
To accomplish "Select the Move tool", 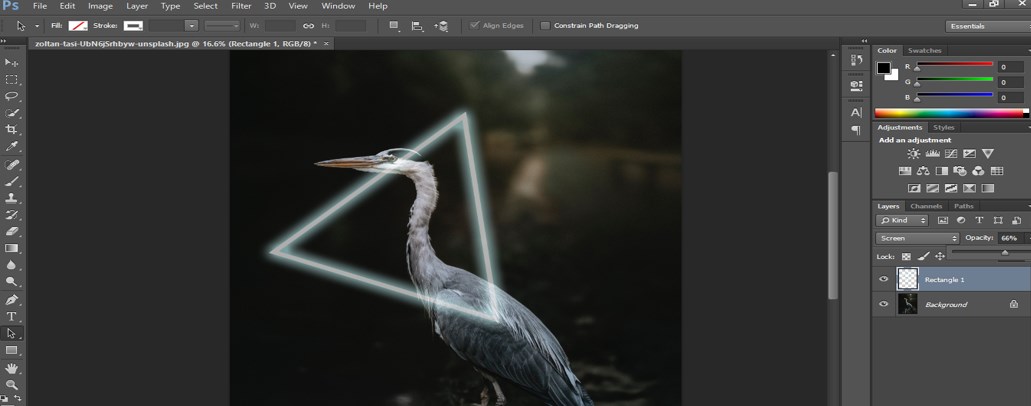I will (x=11, y=63).
